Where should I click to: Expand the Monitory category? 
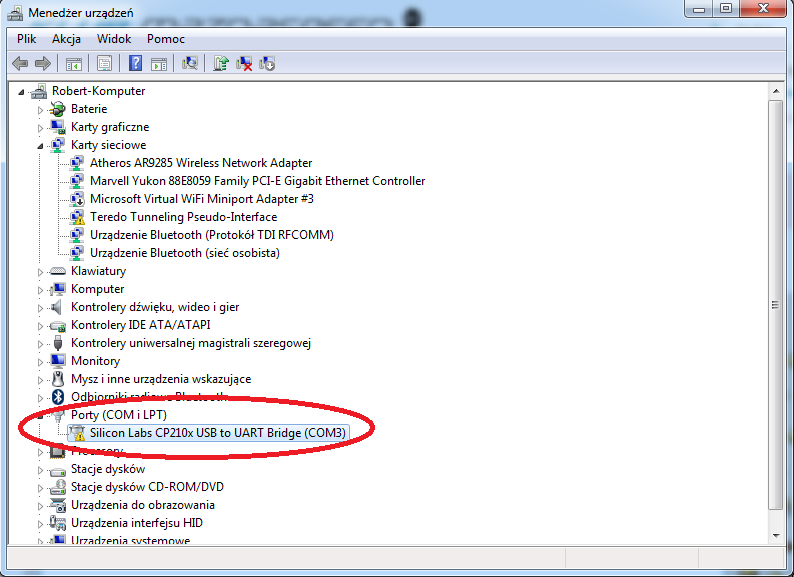pos(41,361)
